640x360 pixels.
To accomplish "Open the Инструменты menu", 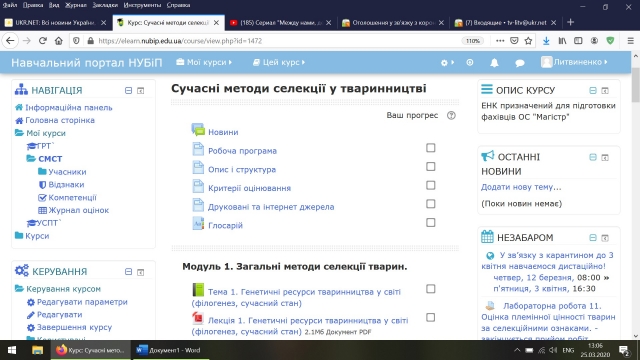I will pos(142,5).
